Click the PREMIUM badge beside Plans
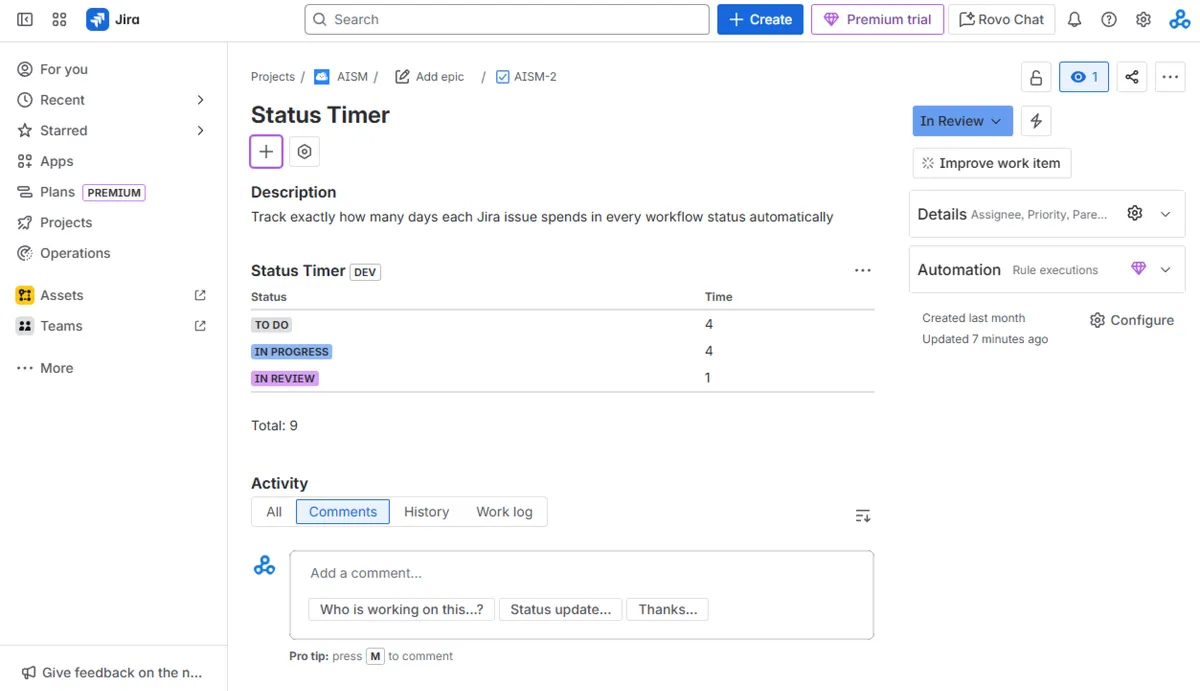This screenshot has width=1200, height=691. 114,192
